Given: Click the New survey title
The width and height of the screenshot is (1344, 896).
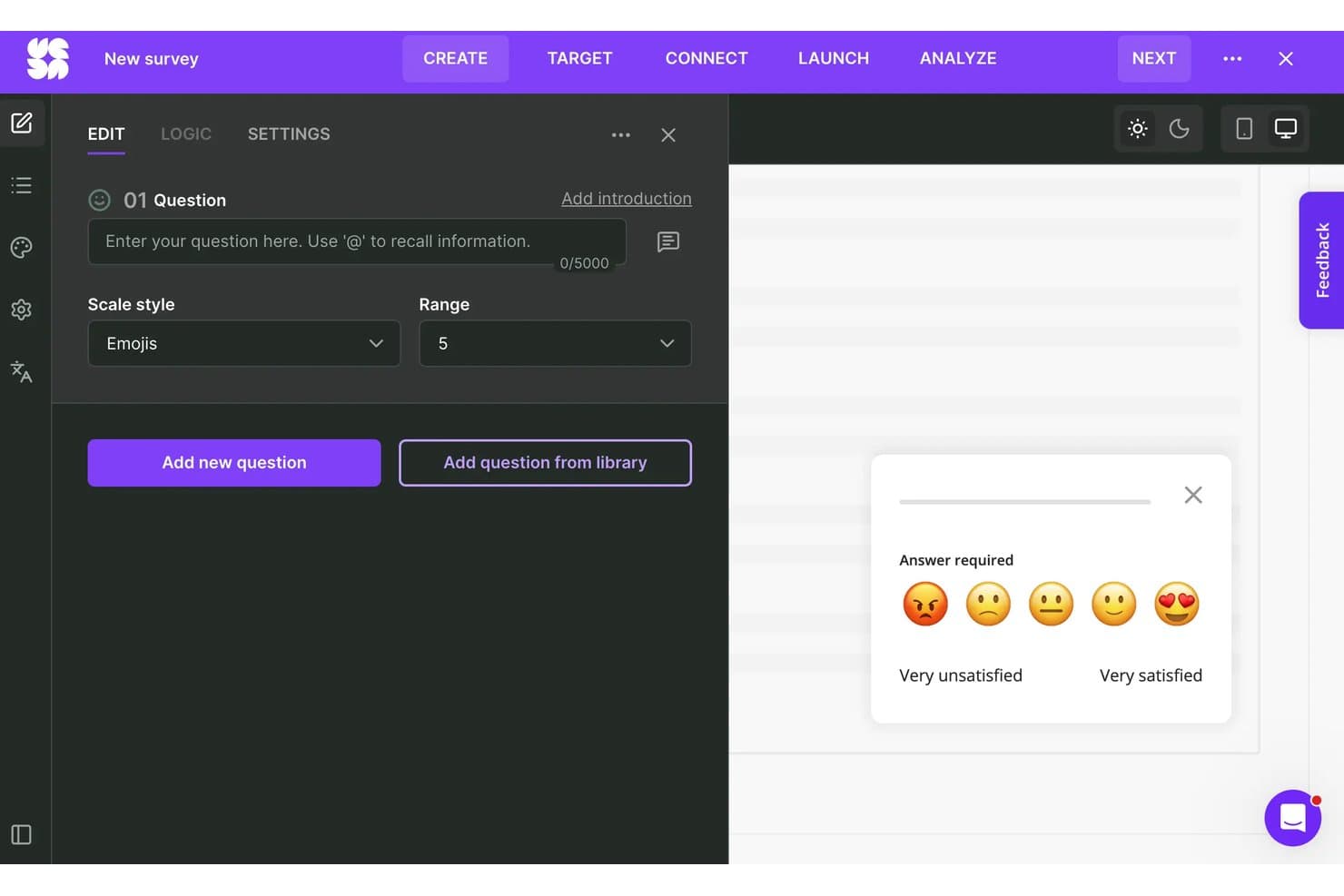Looking at the screenshot, I should click(152, 59).
